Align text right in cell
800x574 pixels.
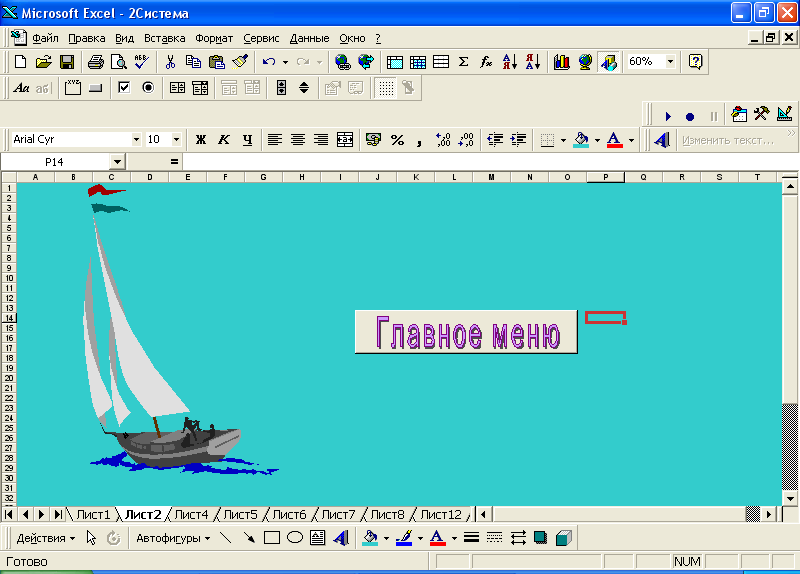(321, 139)
